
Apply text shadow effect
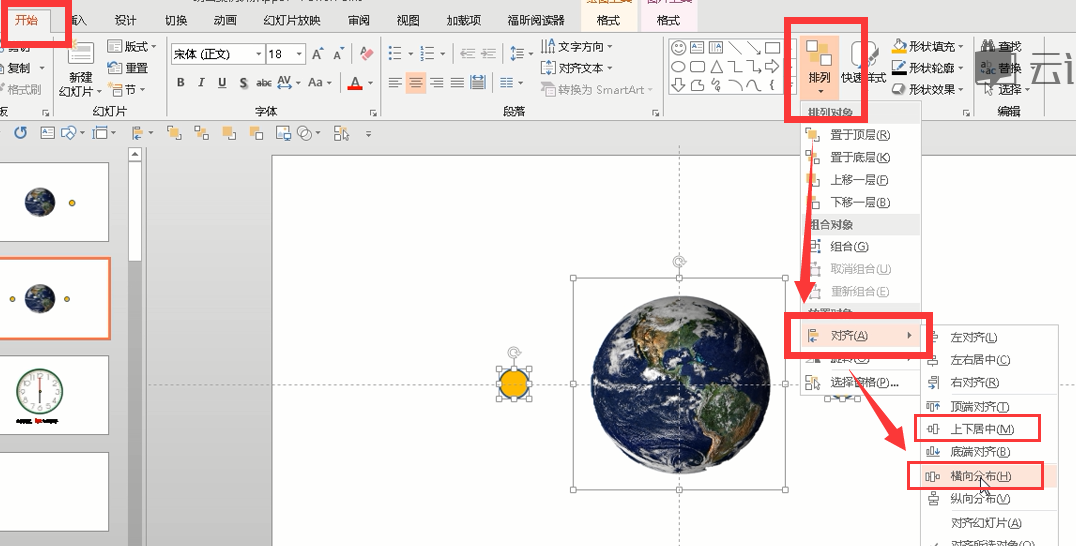tap(243, 83)
